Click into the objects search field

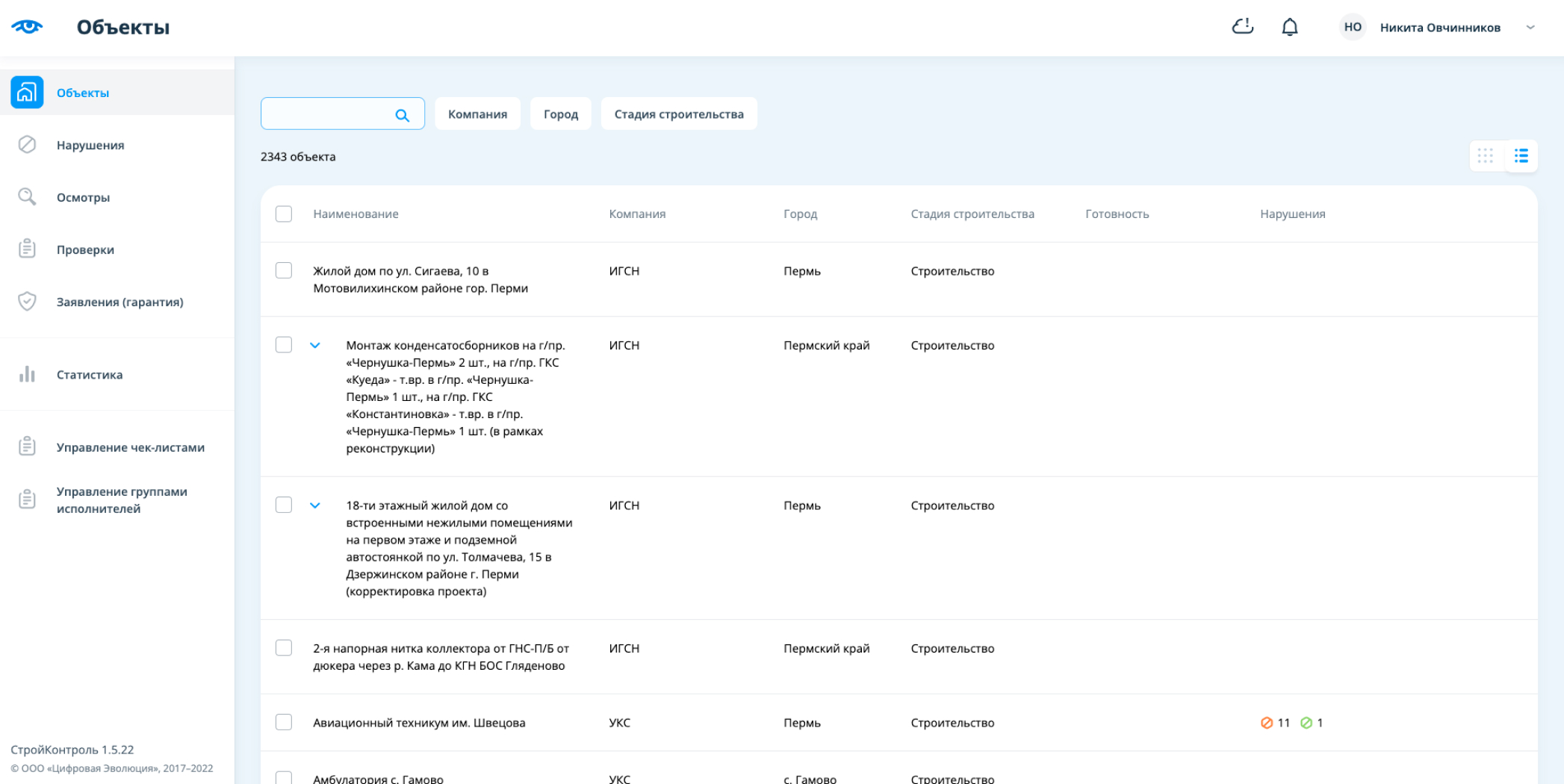pos(327,114)
